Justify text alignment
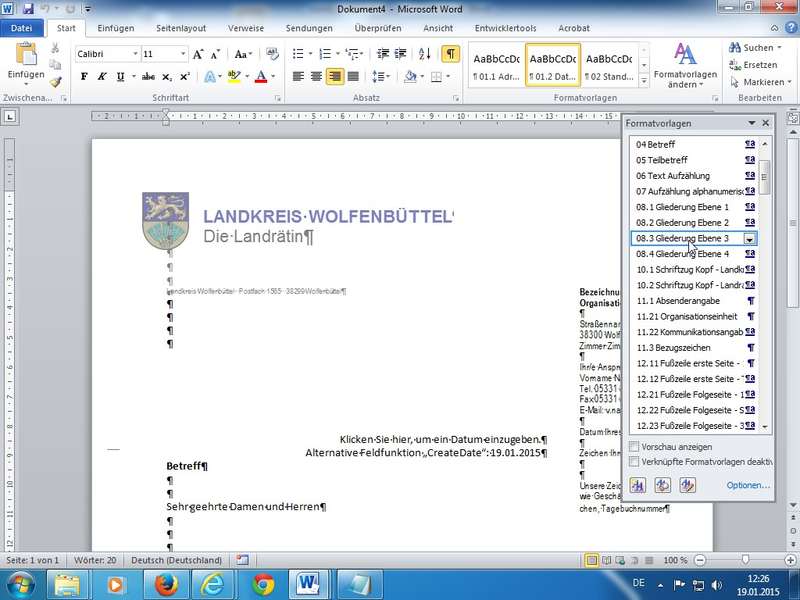Image resolution: width=800 pixels, height=600 pixels. (353, 77)
